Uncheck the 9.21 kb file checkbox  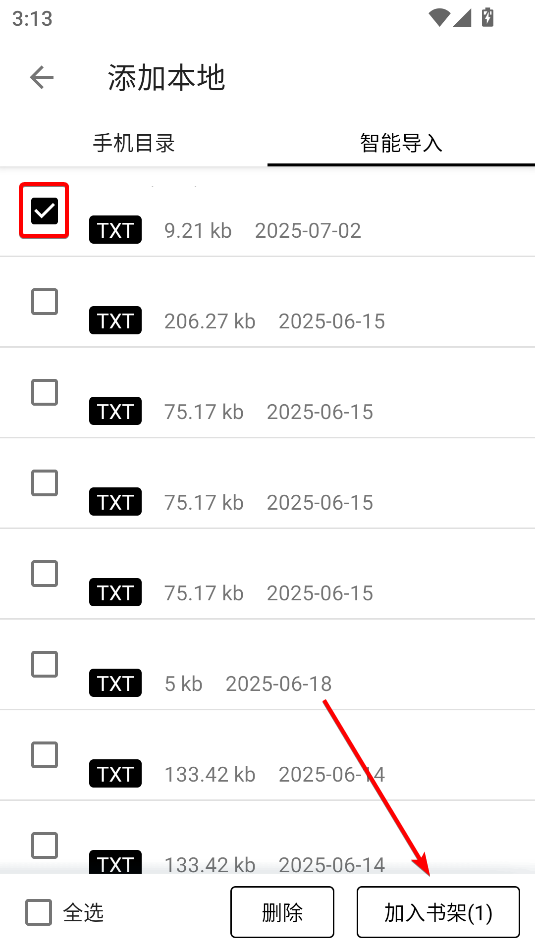coord(44,210)
